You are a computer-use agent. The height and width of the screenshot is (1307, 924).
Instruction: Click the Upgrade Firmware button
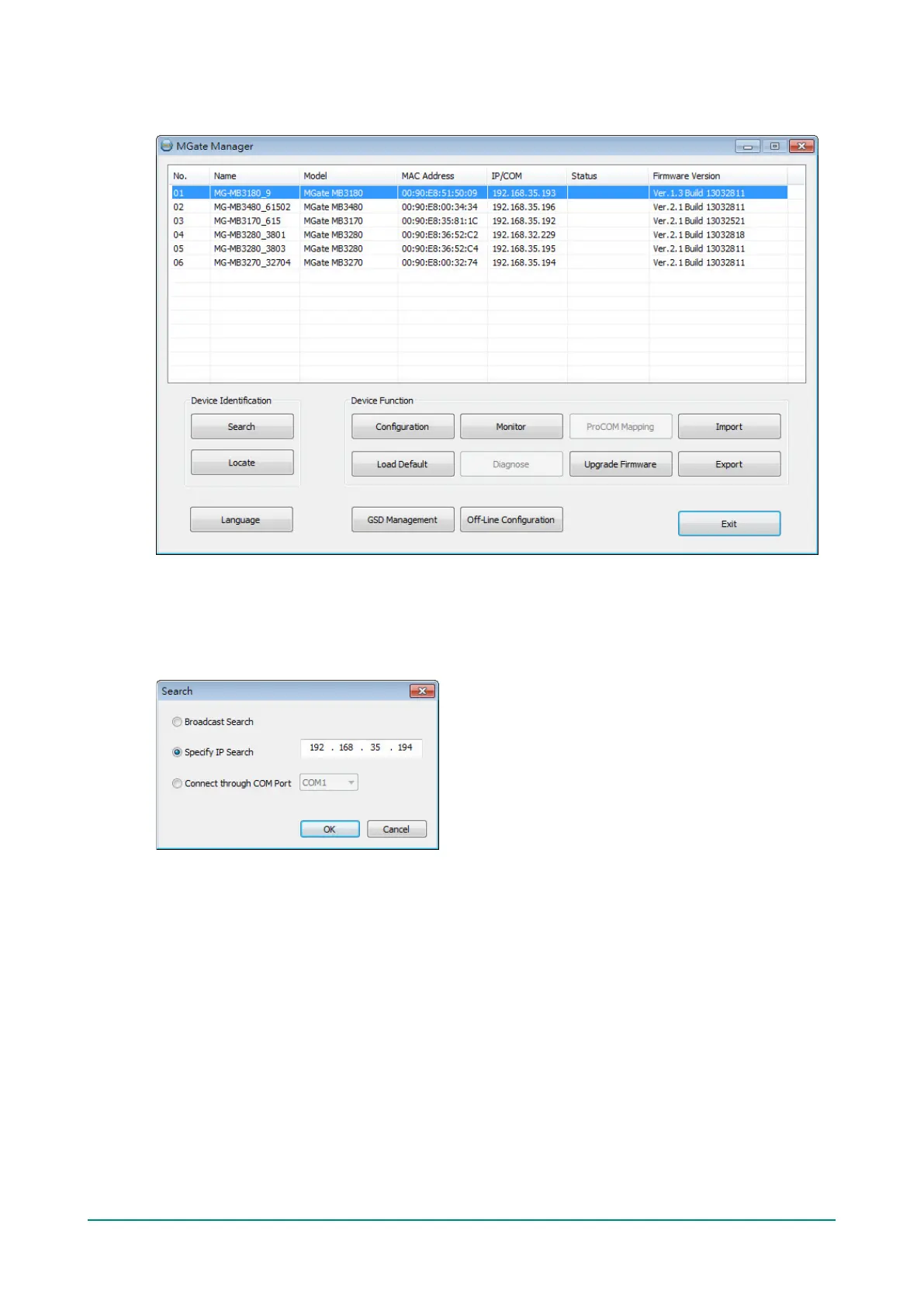click(x=621, y=464)
